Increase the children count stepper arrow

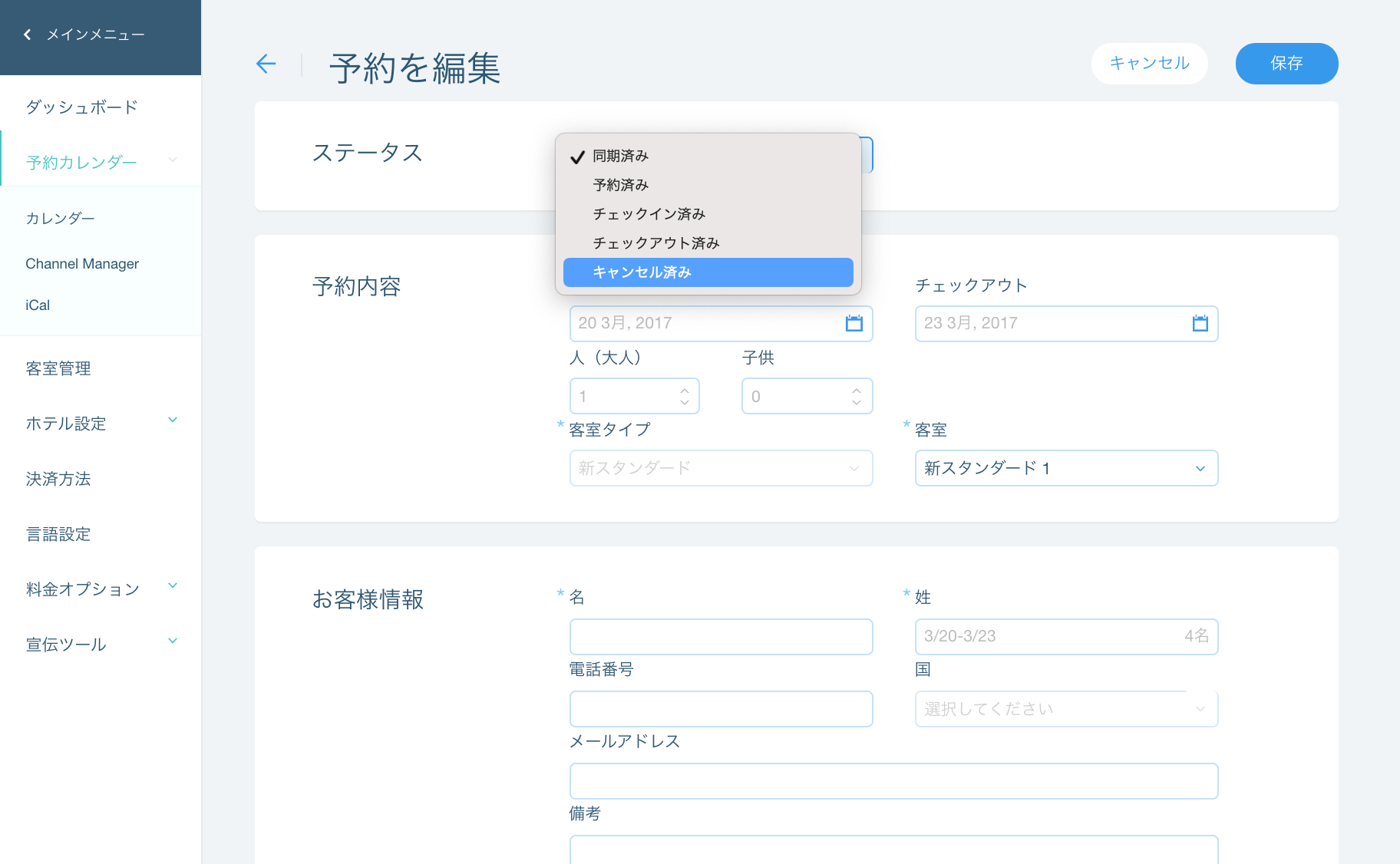(857, 390)
